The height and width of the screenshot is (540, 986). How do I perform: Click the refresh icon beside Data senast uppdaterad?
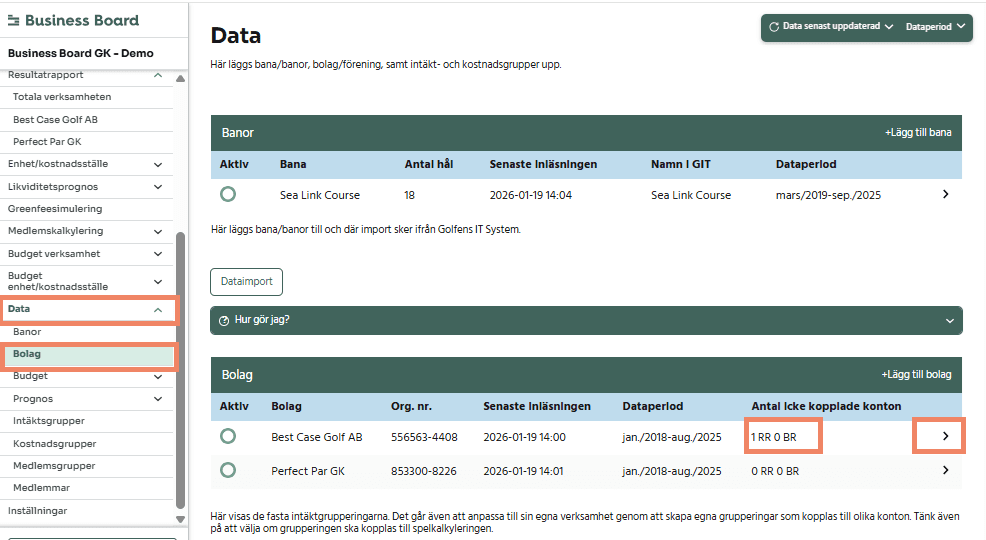click(774, 27)
